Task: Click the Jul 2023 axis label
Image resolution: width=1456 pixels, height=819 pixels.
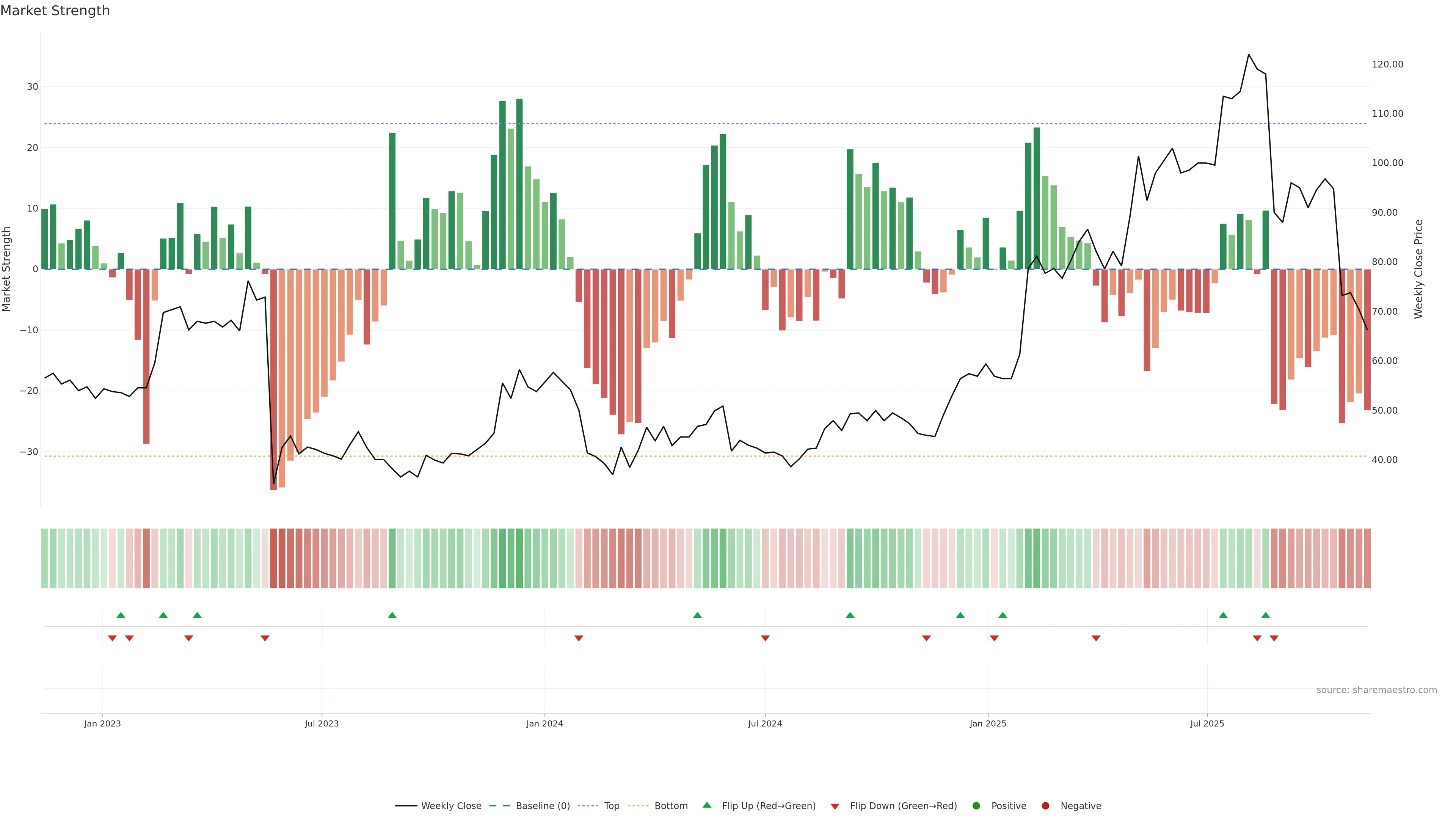Action: [322, 723]
